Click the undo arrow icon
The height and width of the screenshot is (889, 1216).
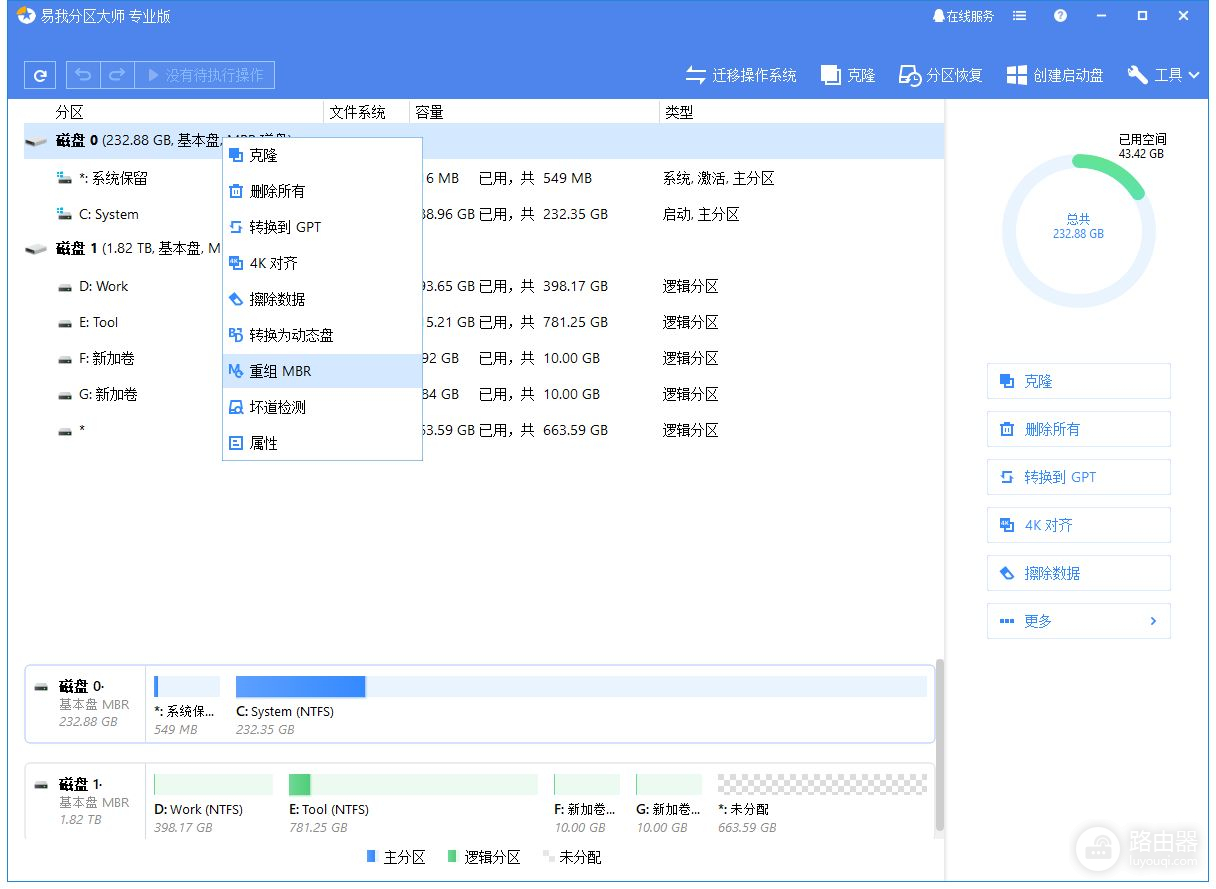point(83,75)
